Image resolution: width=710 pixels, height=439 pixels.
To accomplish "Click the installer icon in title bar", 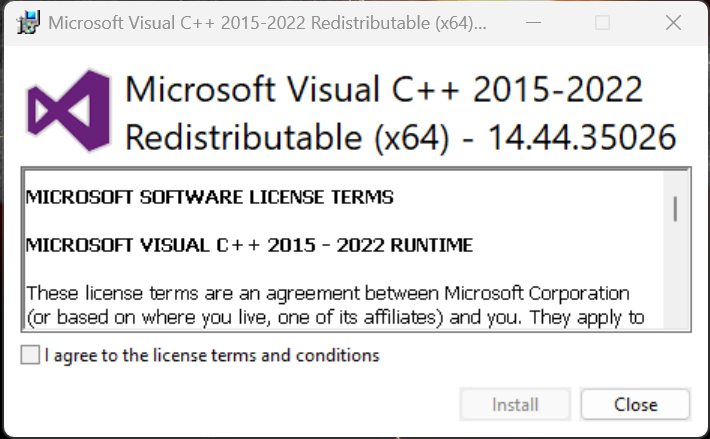I will point(28,22).
